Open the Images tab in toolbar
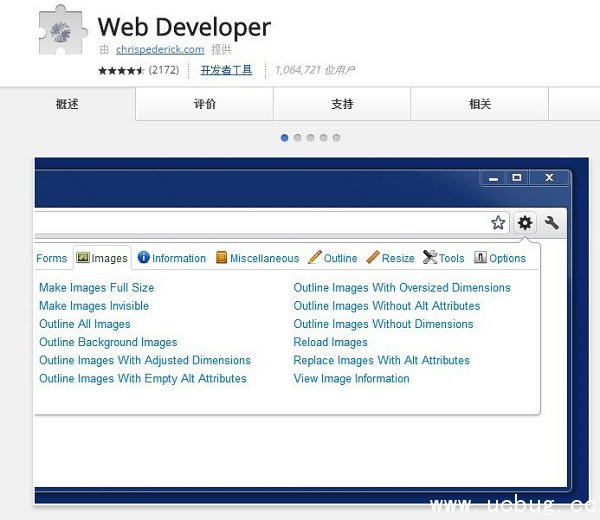600x520 pixels. click(102, 258)
